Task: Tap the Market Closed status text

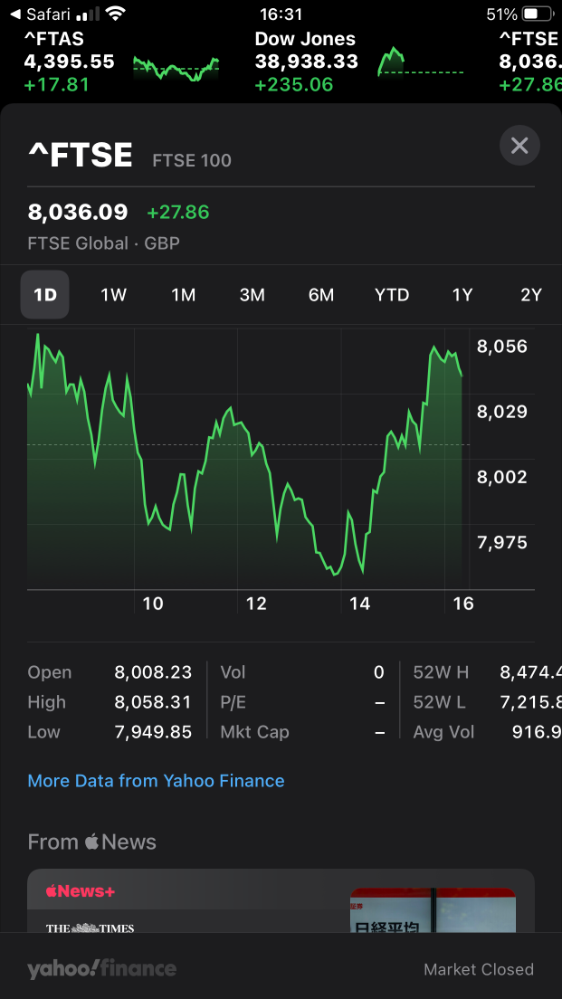Action: (479, 969)
